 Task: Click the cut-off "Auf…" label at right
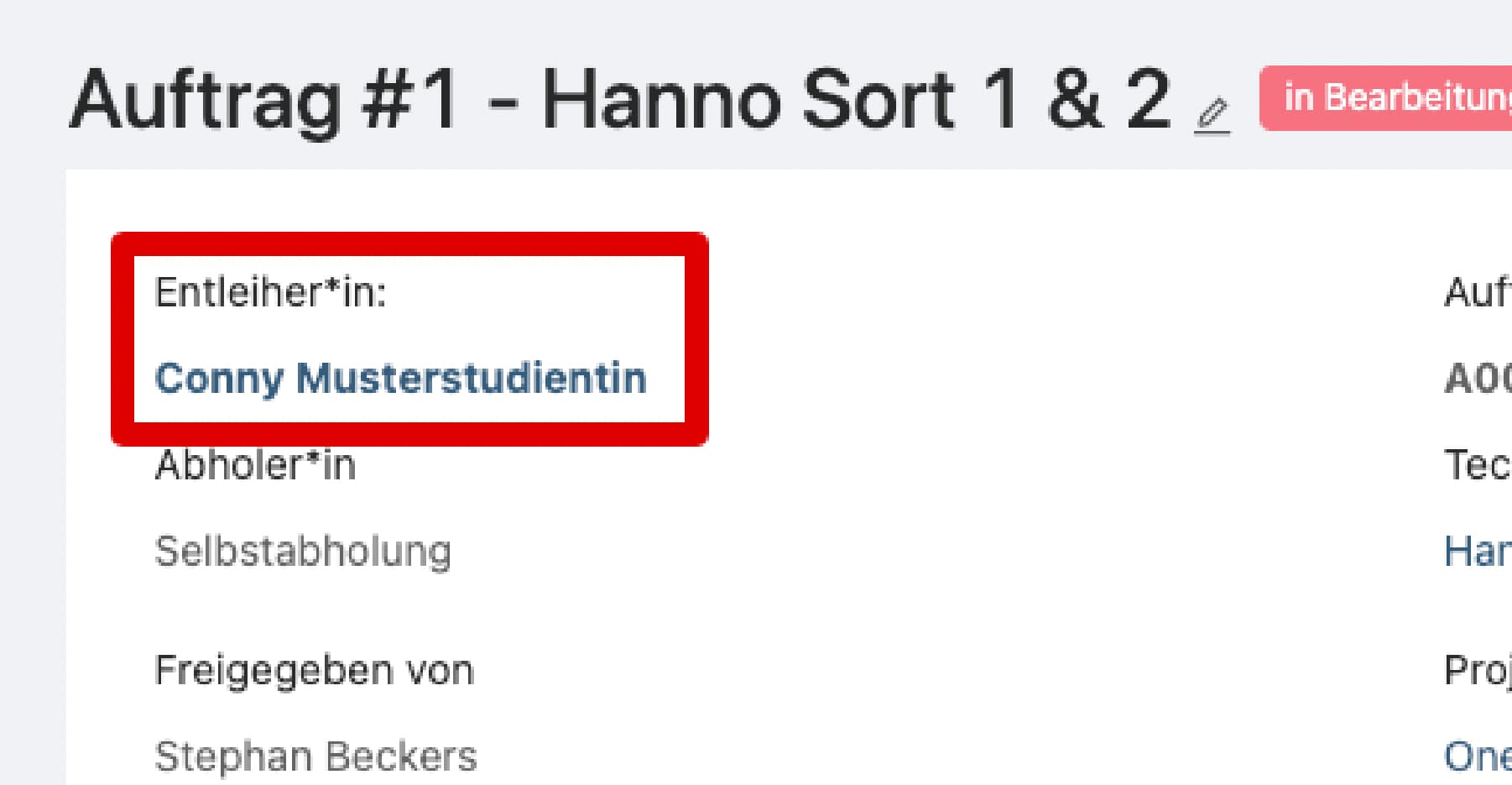[1477, 293]
